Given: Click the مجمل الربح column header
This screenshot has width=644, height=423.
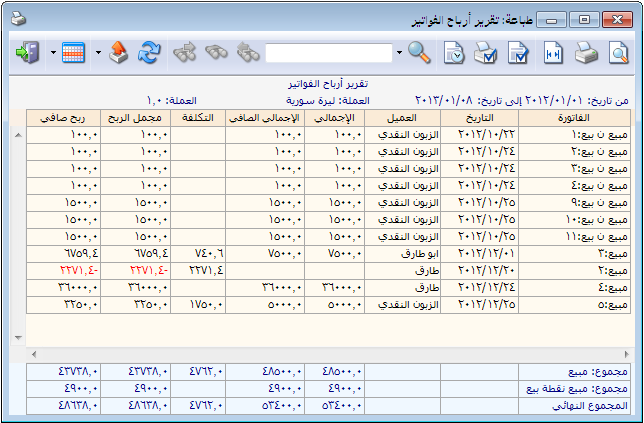Looking at the screenshot, I should (135, 118).
